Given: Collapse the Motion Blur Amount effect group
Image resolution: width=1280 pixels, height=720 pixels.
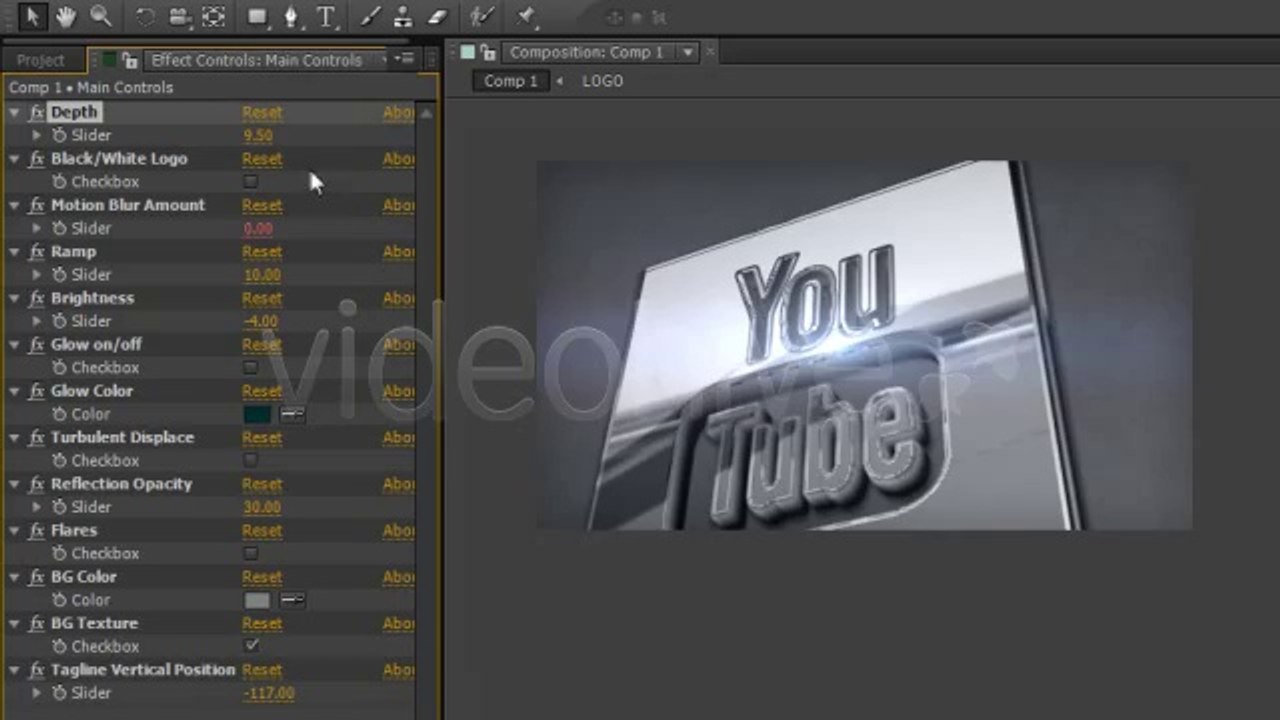Looking at the screenshot, I should [x=14, y=205].
